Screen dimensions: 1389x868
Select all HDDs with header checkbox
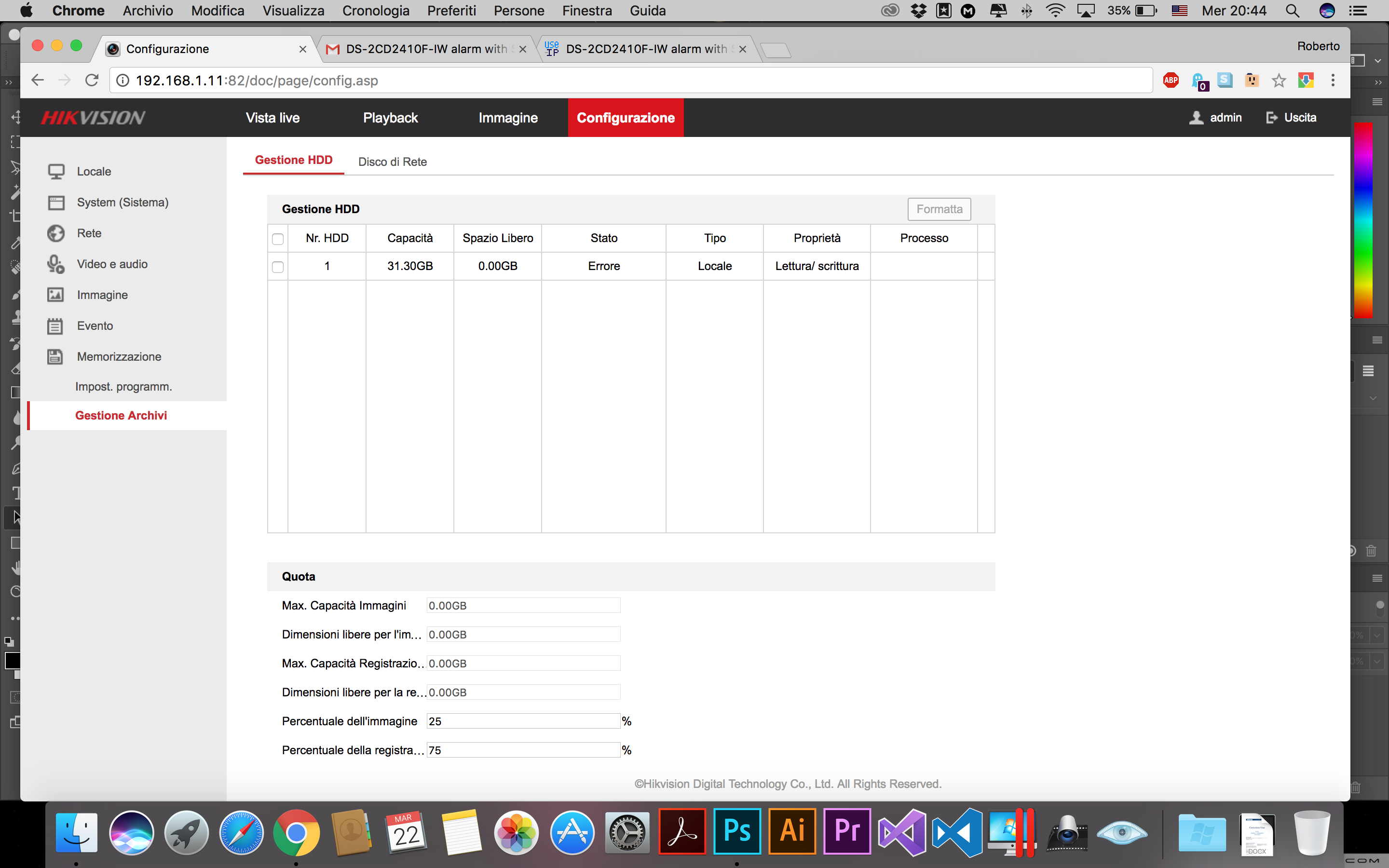(278, 239)
